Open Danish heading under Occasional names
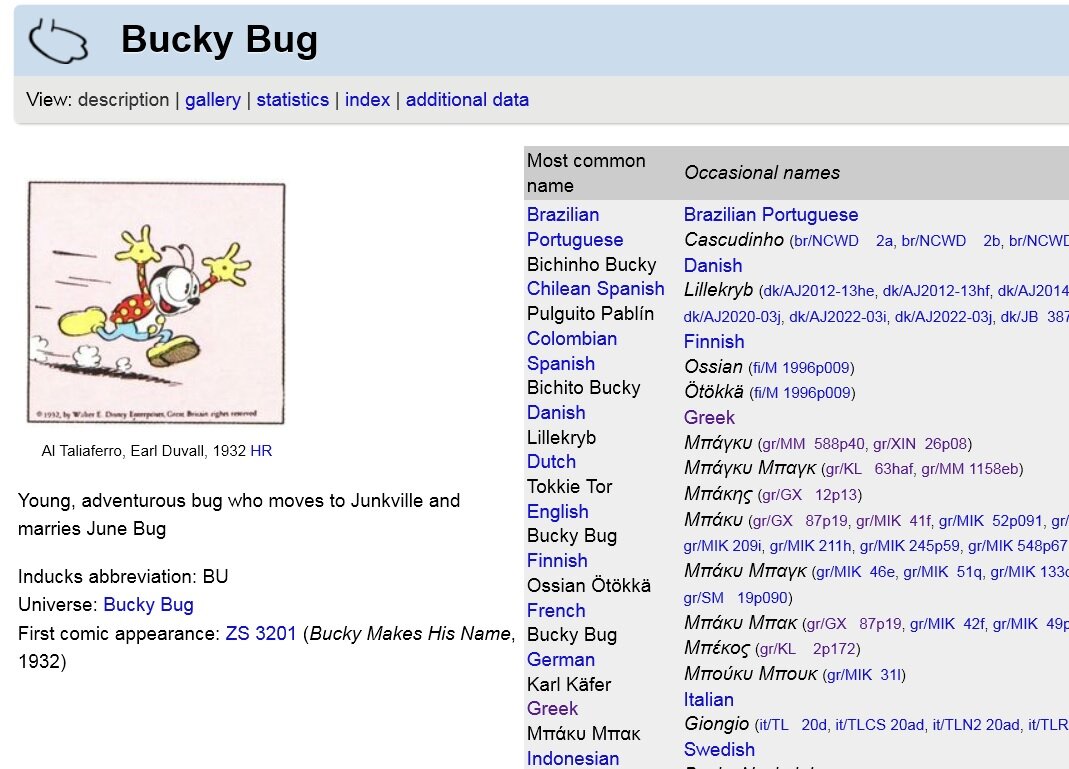The image size is (1069, 769). pyautogui.click(x=712, y=265)
